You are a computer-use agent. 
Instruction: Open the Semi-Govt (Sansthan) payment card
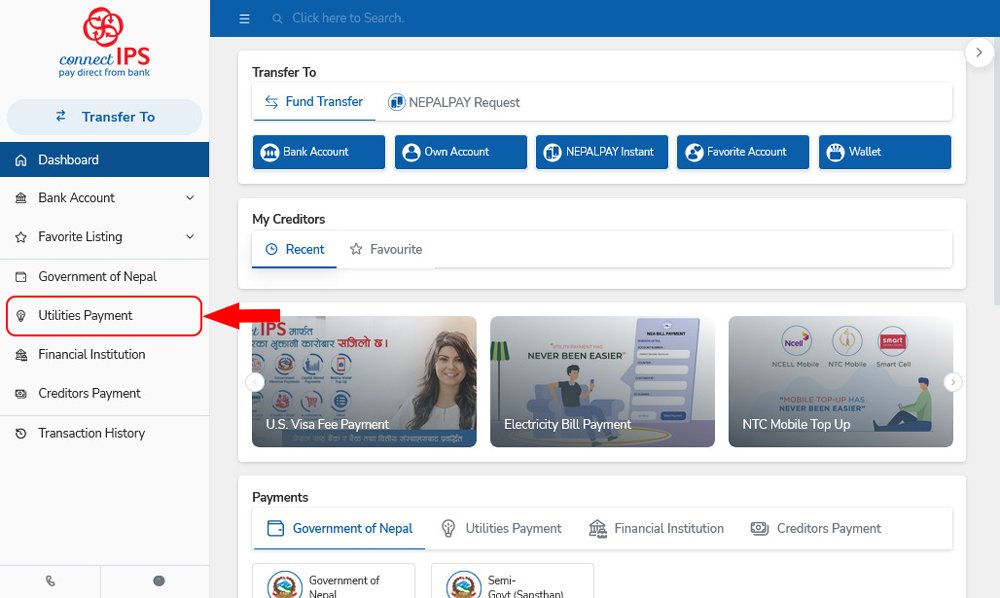512,581
